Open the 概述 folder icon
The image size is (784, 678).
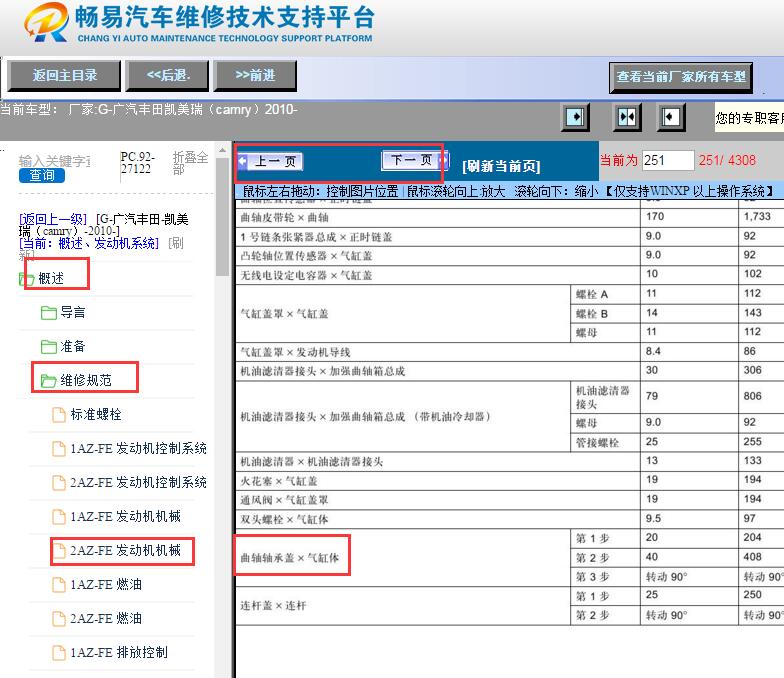26,279
